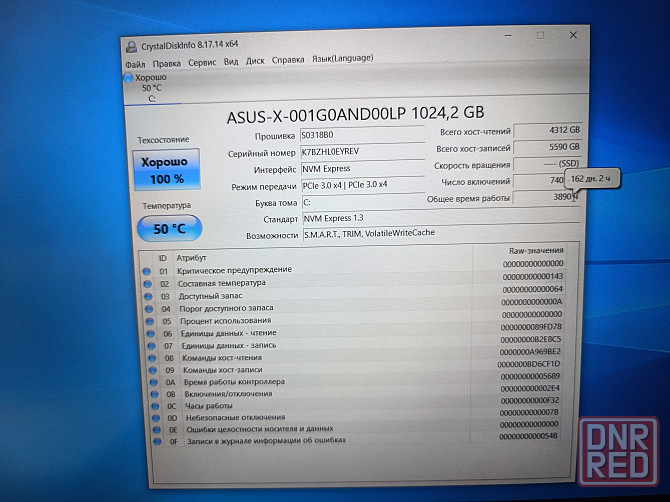Open the Язык(Language) menu
The height and width of the screenshot is (502, 670).
click(343, 58)
